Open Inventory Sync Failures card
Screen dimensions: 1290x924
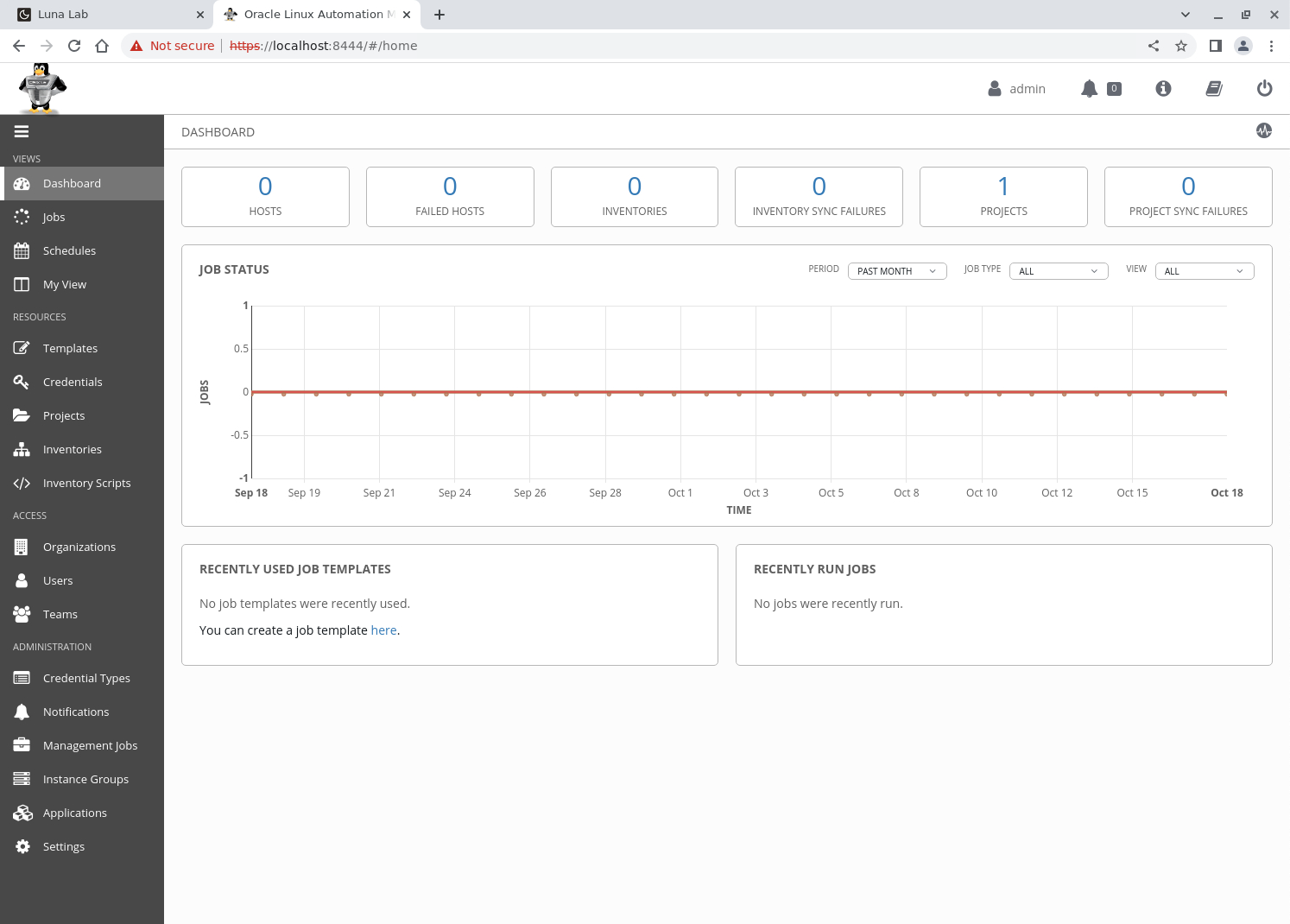(819, 197)
